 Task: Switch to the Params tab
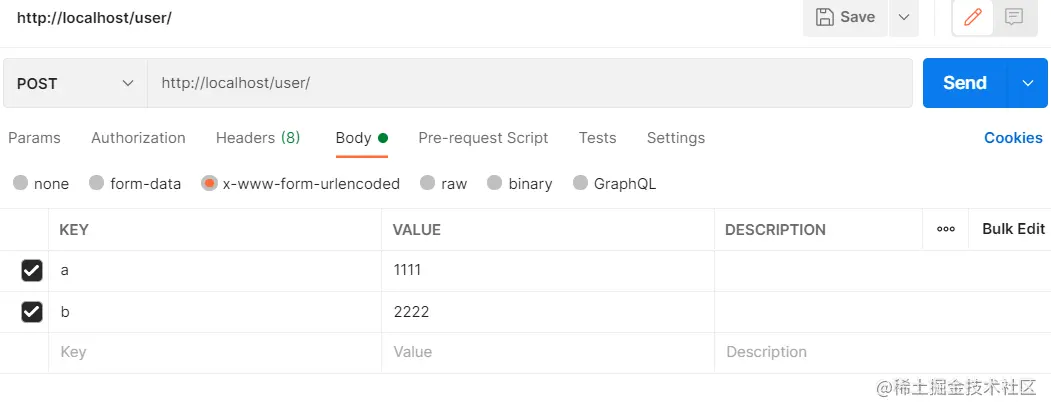[34, 138]
